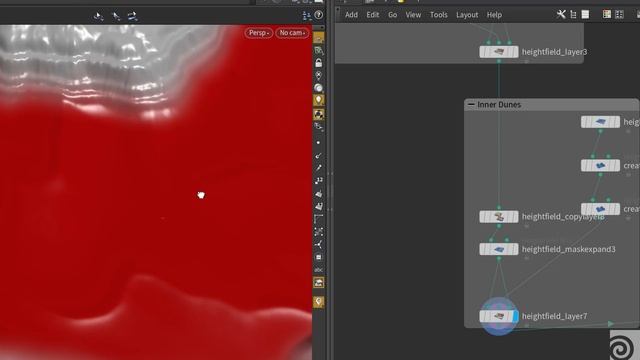Click the heightfield_maskexpand3 label text

[569, 249]
